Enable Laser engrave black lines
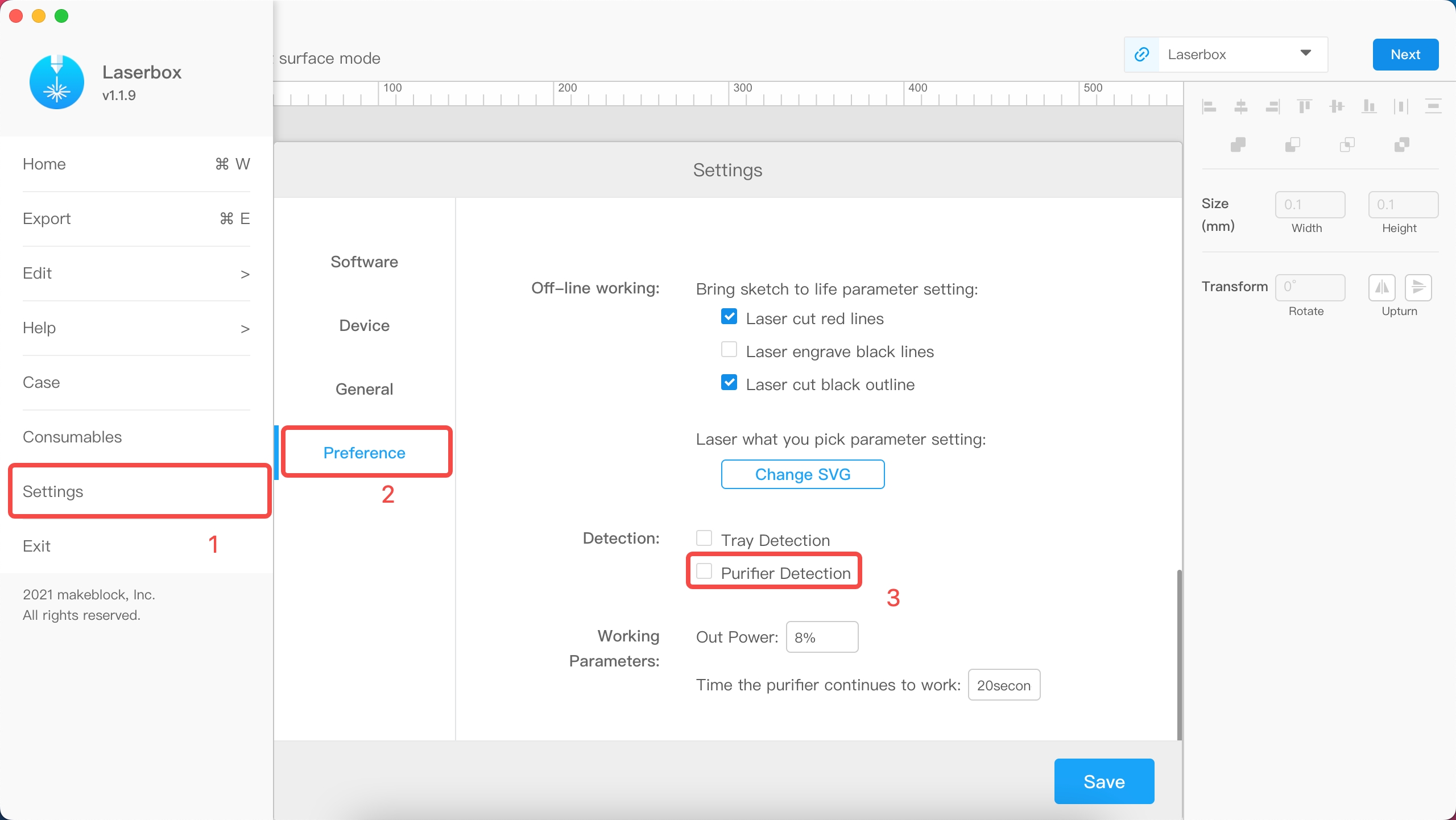1456x820 pixels. coord(729,350)
